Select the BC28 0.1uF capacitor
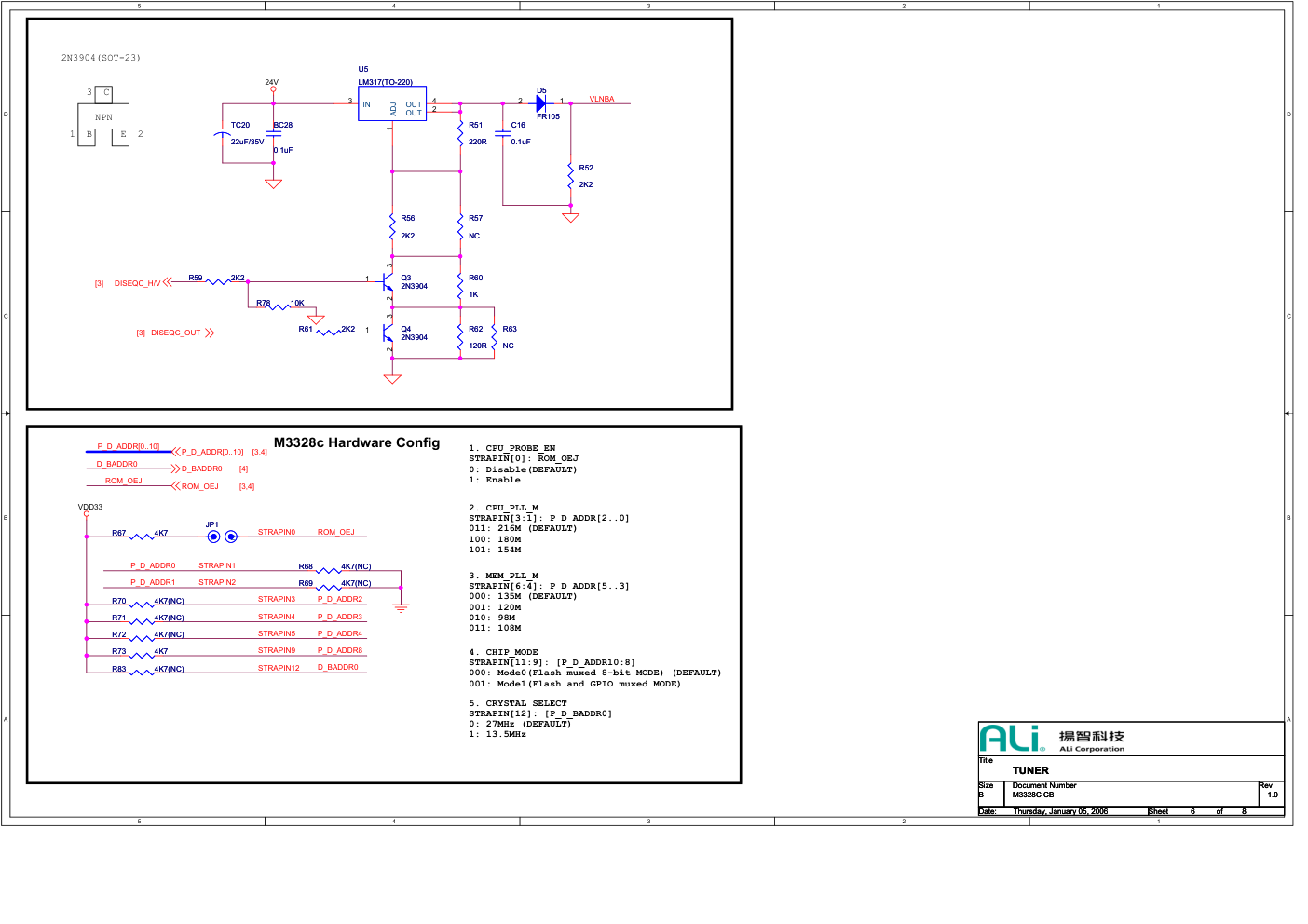The width and height of the screenshot is (1308, 924). 274,134
